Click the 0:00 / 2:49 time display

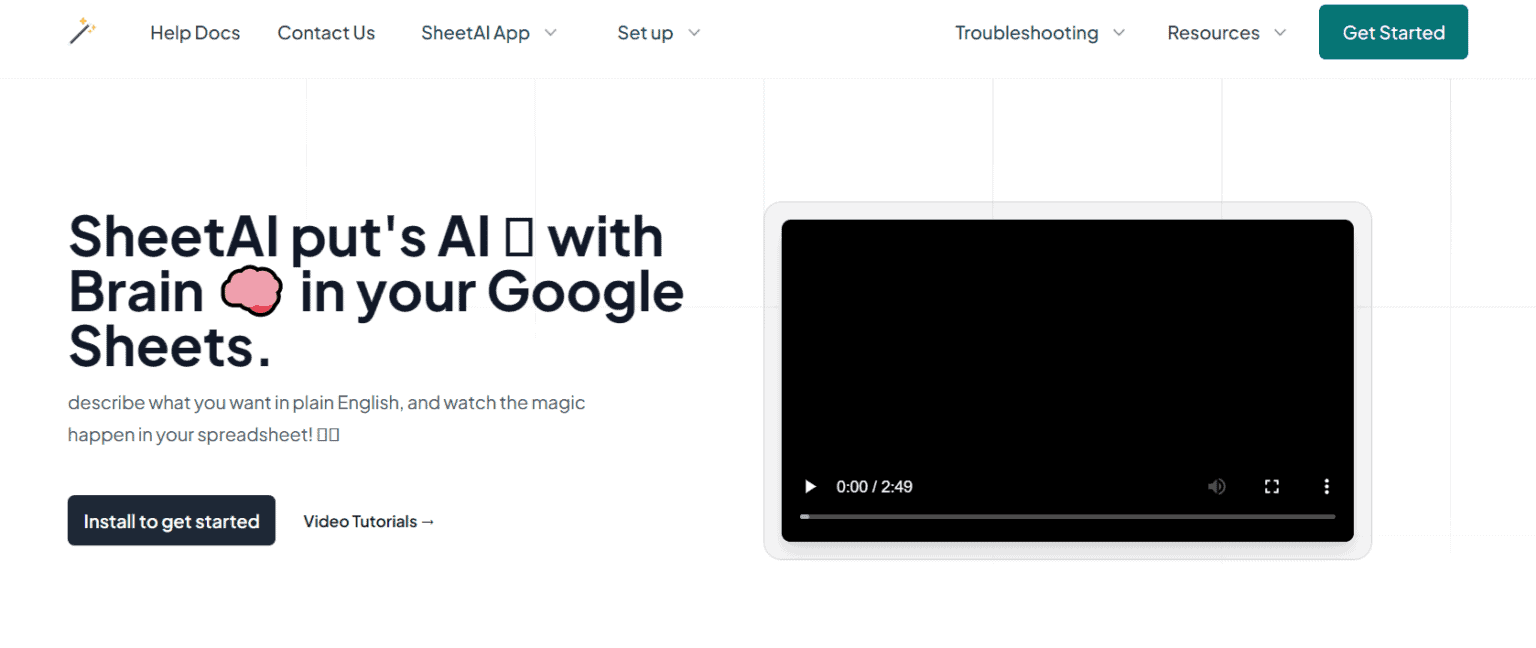tap(874, 487)
